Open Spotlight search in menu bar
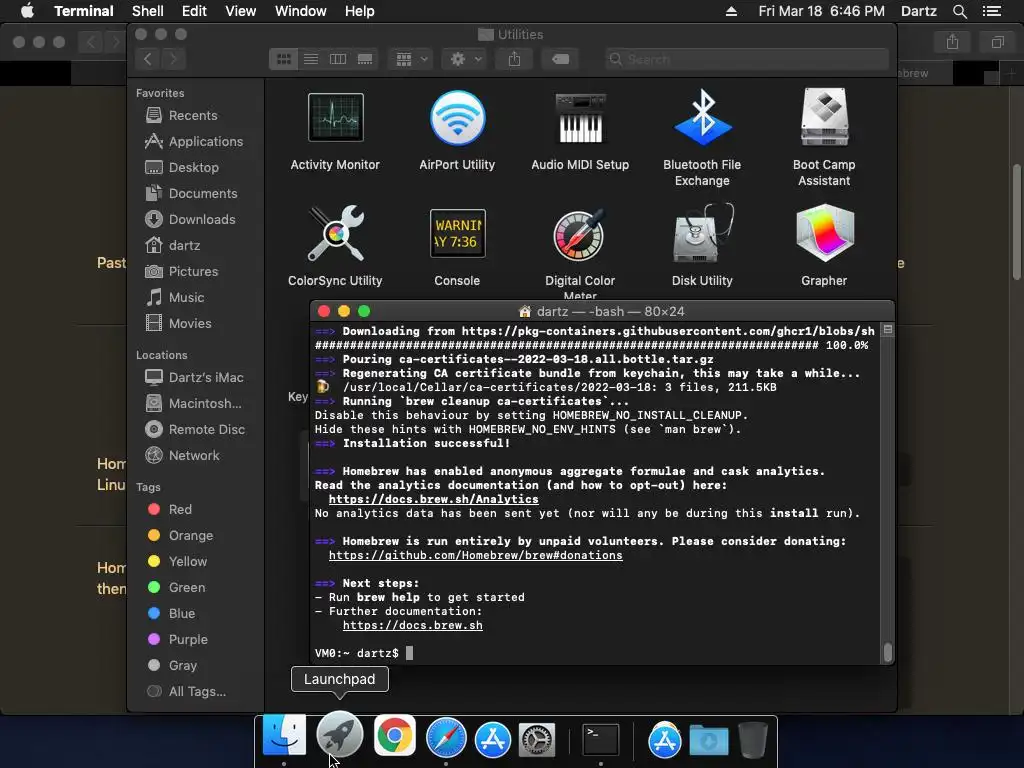 959,11
